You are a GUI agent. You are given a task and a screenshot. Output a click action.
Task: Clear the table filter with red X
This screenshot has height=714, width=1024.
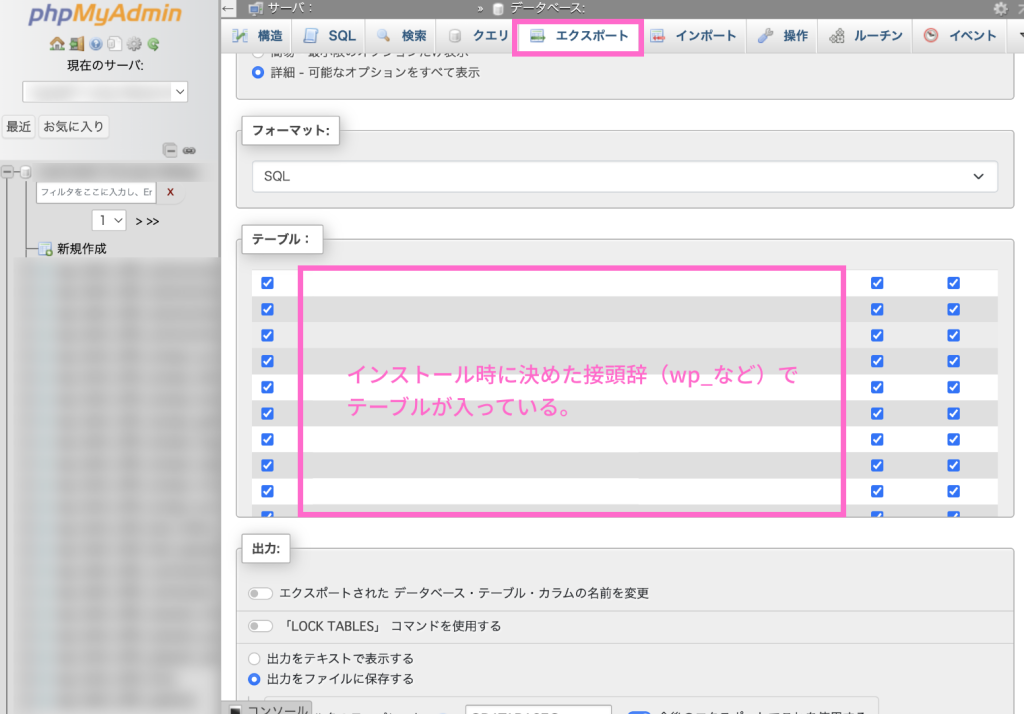pos(170,192)
